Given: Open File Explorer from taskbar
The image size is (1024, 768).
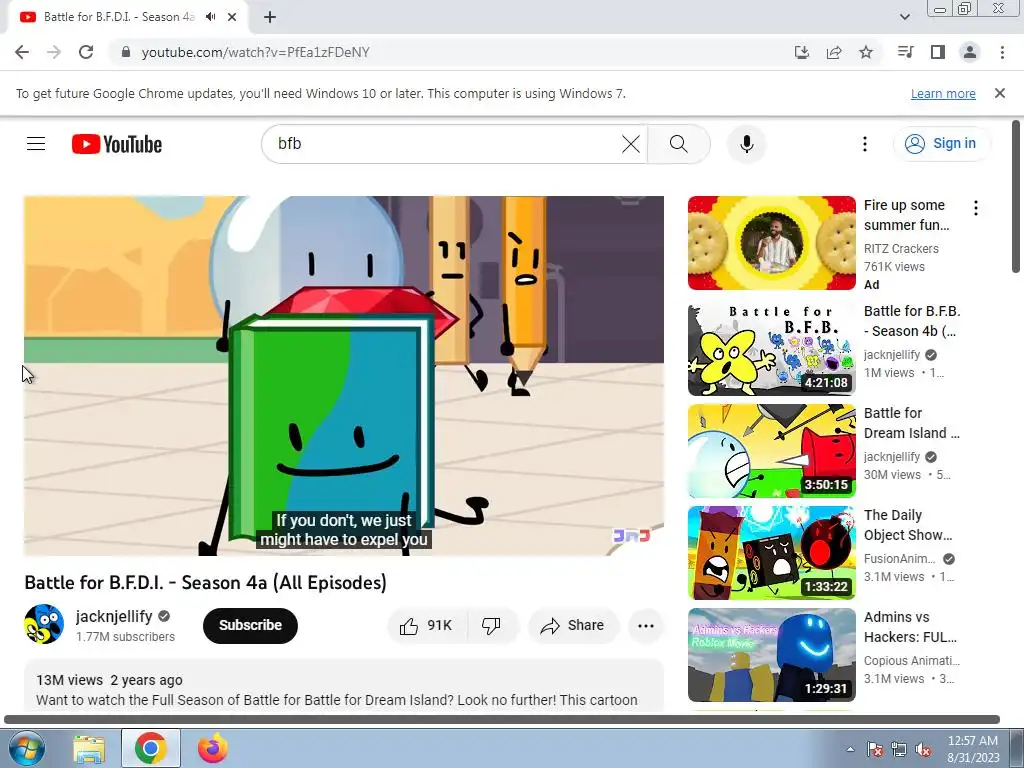Looking at the screenshot, I should pyautogui.click(x=89, y=748).
